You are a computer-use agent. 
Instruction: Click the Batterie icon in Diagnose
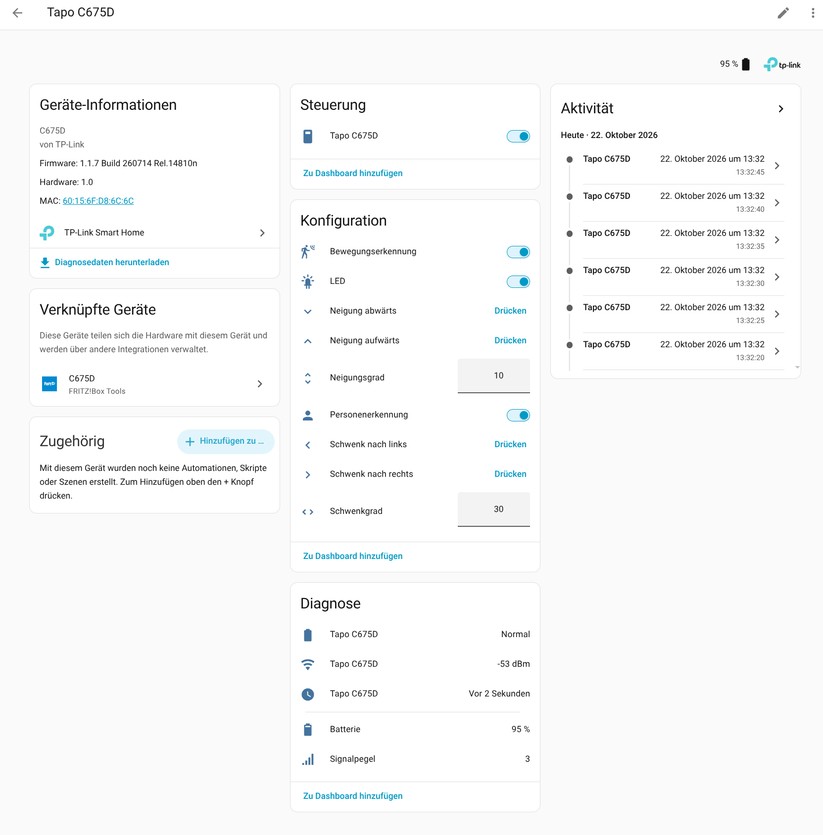(x=307, y=730)
